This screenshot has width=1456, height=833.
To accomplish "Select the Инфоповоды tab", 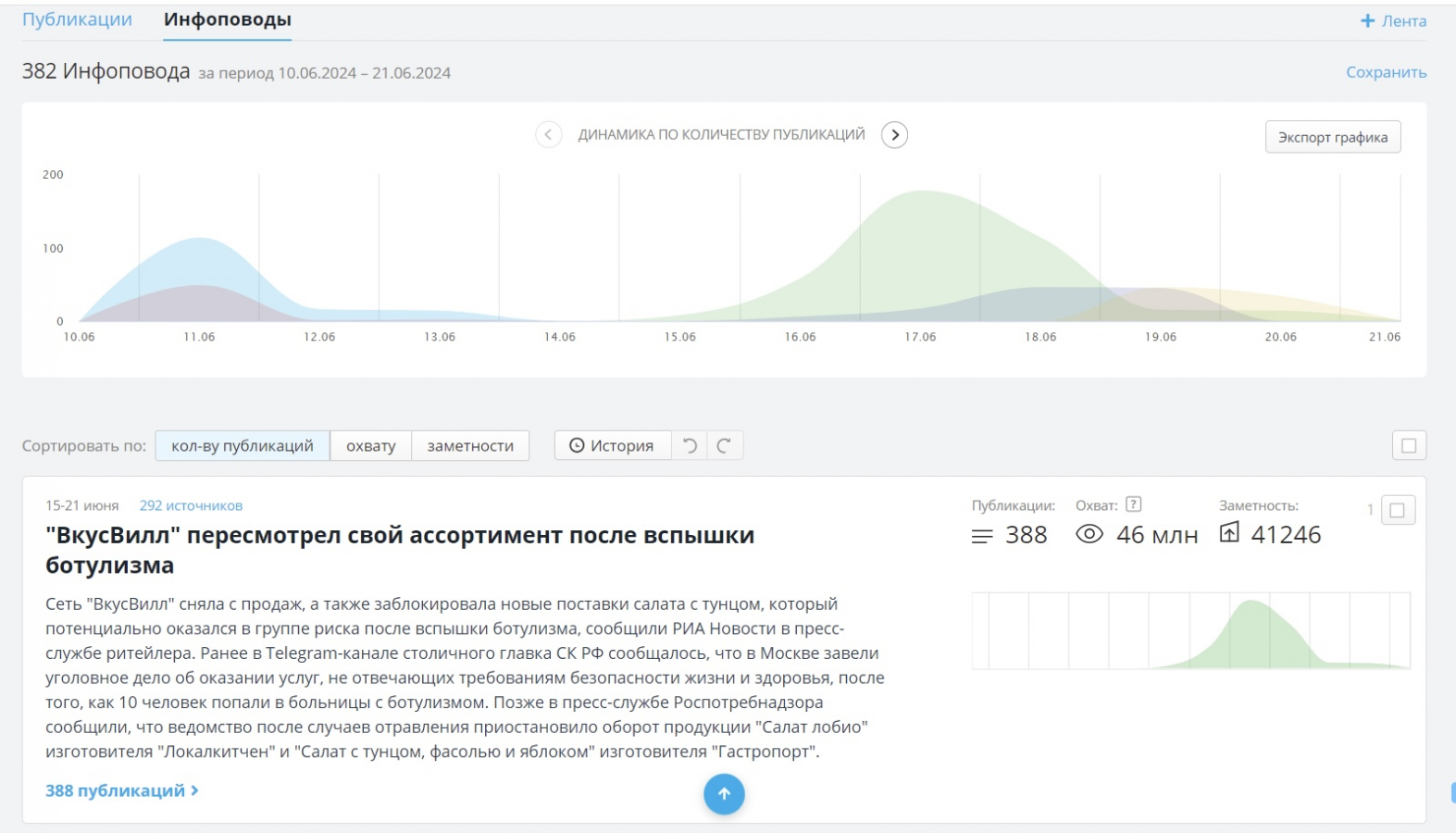I will (x=228, y=19).
